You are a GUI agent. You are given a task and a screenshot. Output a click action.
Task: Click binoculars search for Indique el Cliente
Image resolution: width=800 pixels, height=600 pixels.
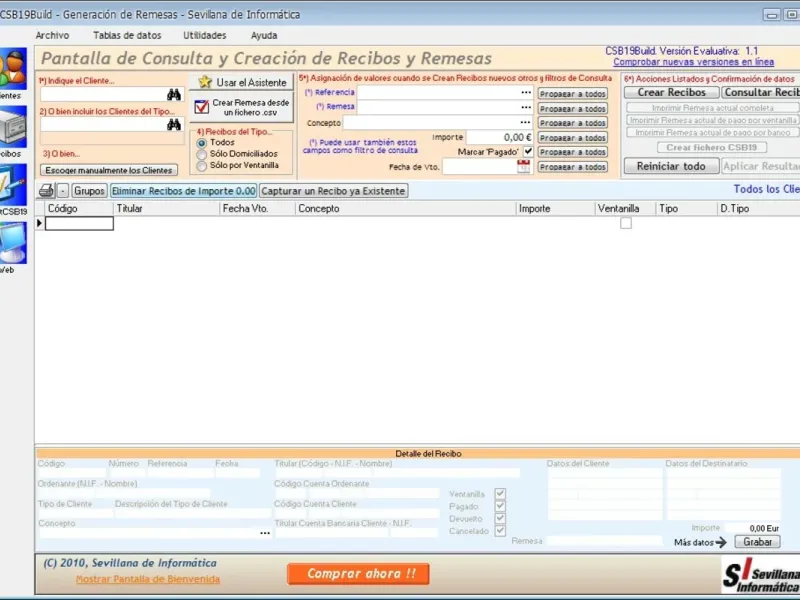tap(173, 94)
